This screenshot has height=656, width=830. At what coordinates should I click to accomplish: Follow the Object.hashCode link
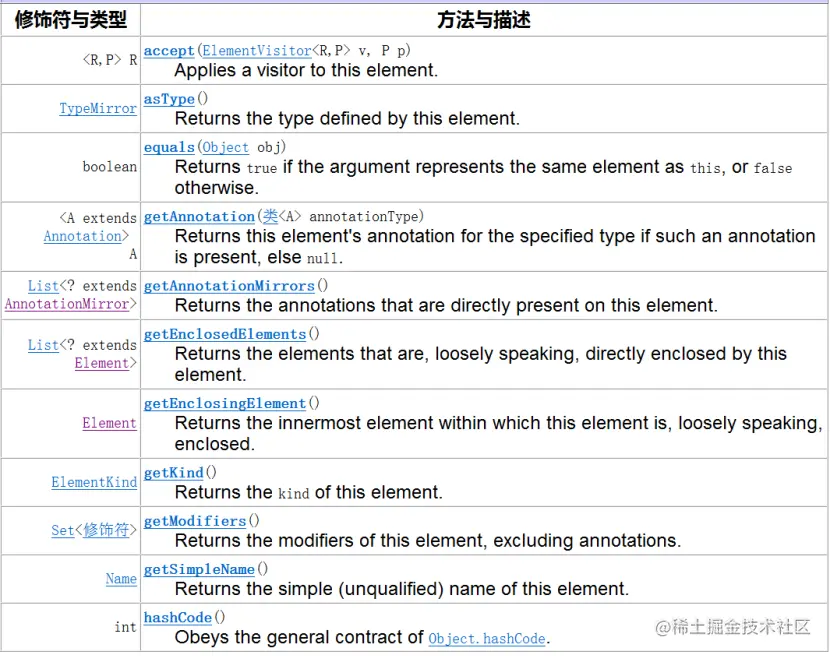487,639
